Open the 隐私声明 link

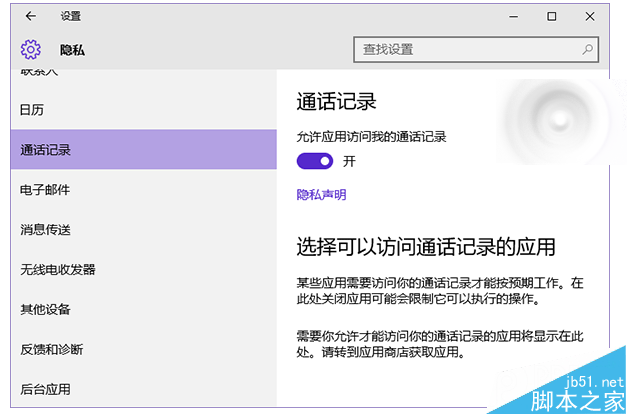pyautogui.click(x=321, y=195)
